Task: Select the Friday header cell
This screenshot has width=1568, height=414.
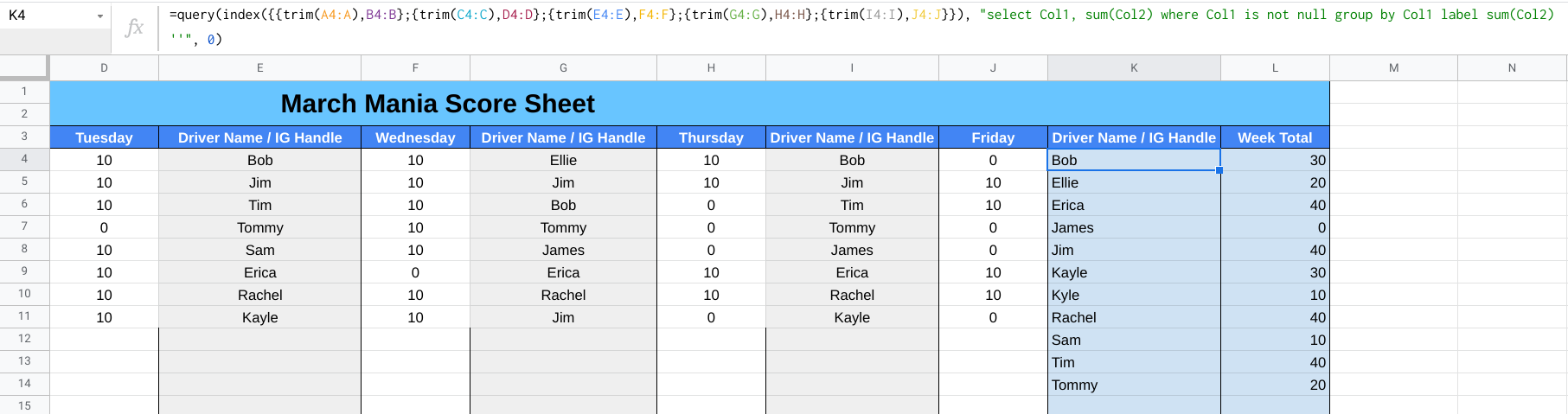Action: 993,137
